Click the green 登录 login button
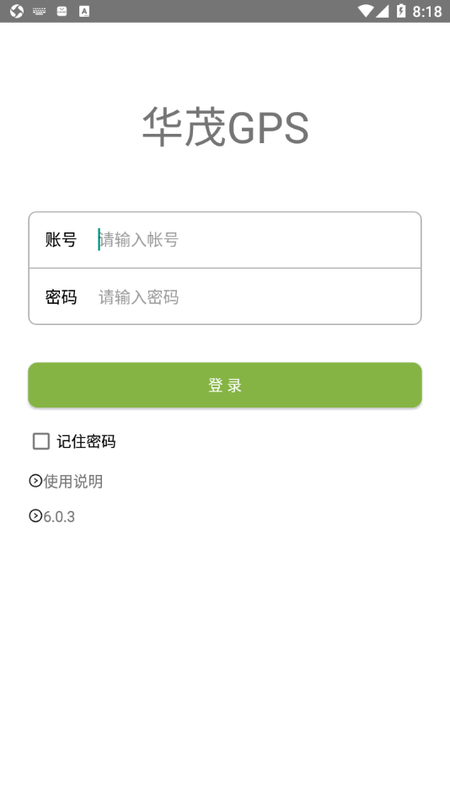Image resolution: width=450 pixels, height=800 pixels. point(224,385)
